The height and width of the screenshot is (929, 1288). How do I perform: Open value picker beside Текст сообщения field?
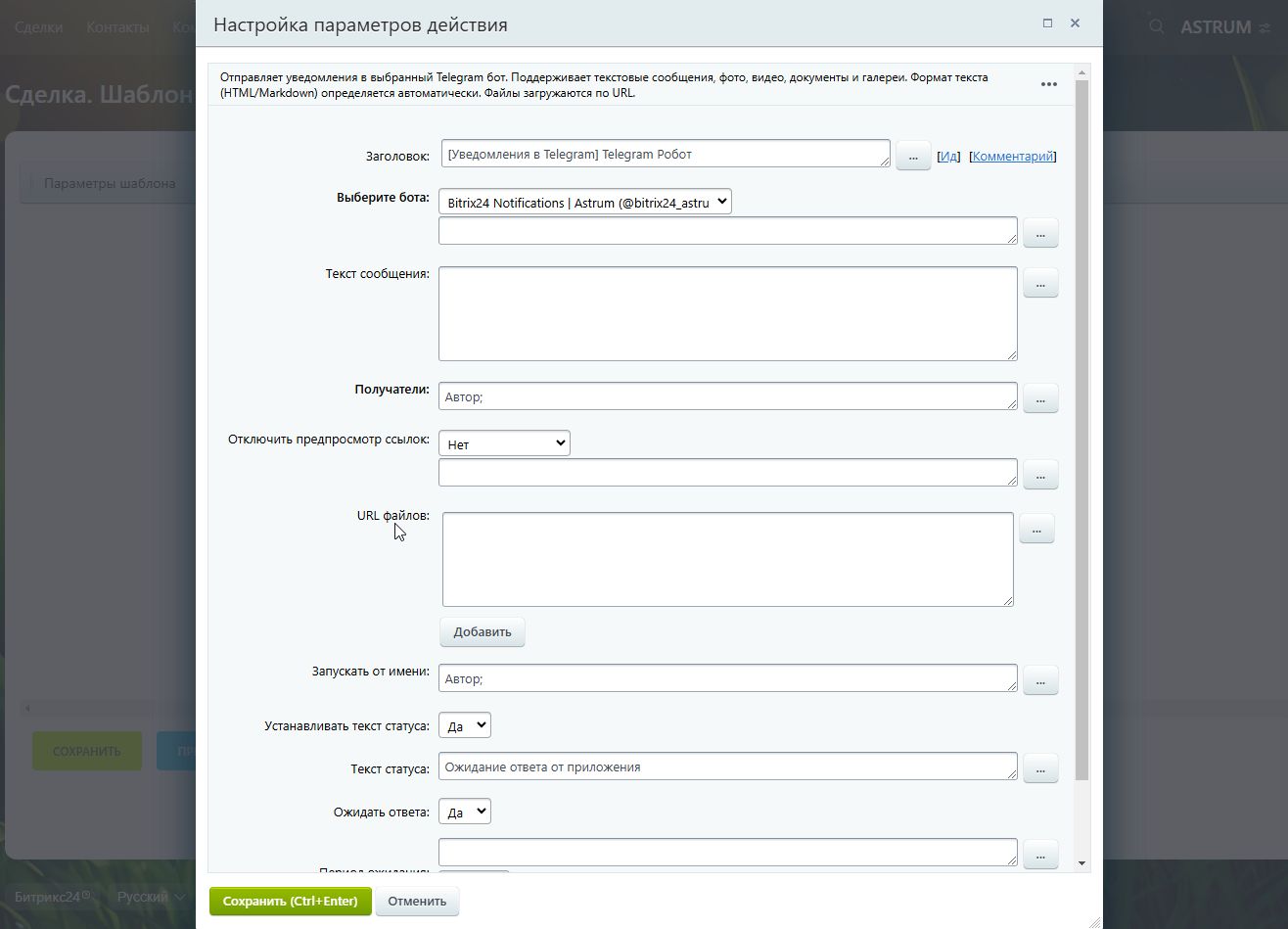click(1039, 283)
